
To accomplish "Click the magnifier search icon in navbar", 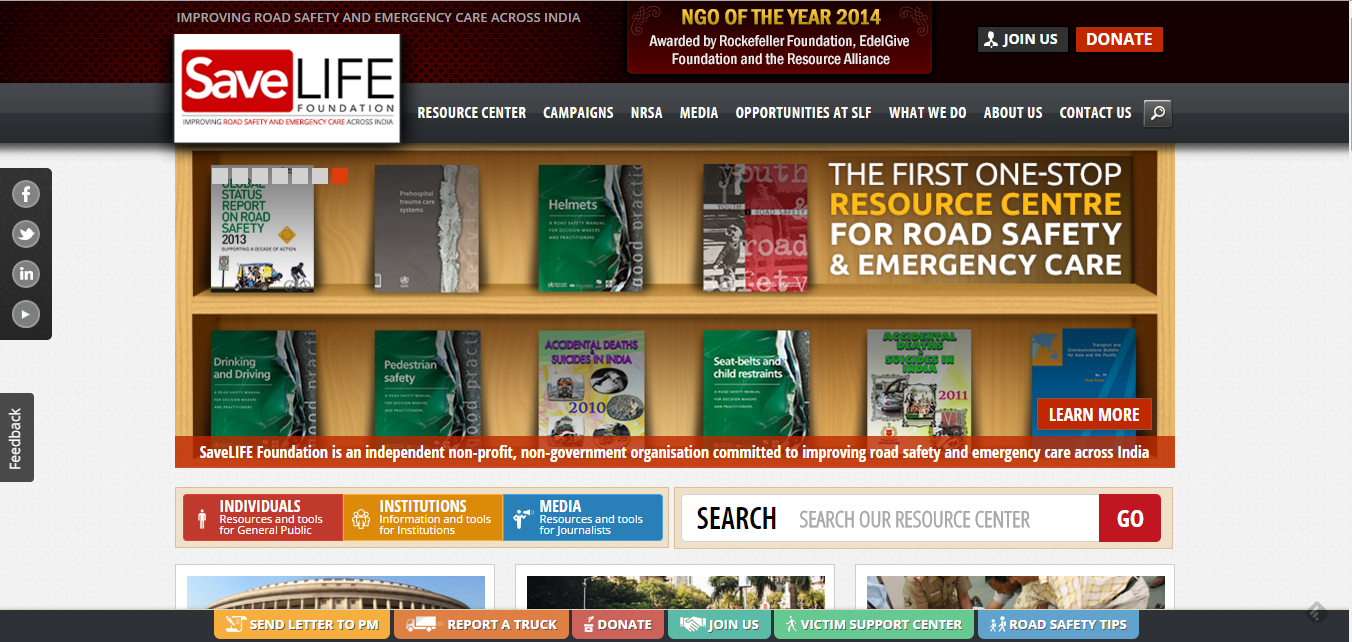I will (1157, 113).
